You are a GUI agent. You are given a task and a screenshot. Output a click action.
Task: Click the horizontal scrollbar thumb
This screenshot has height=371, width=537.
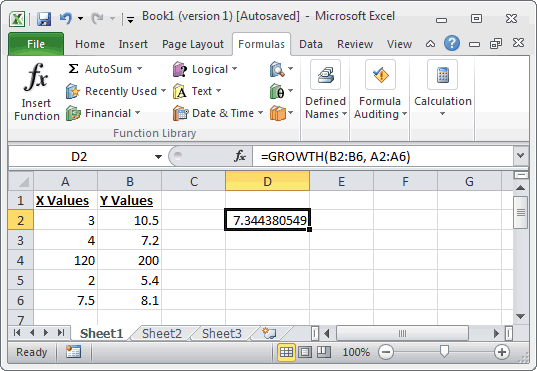coord(402,333)
